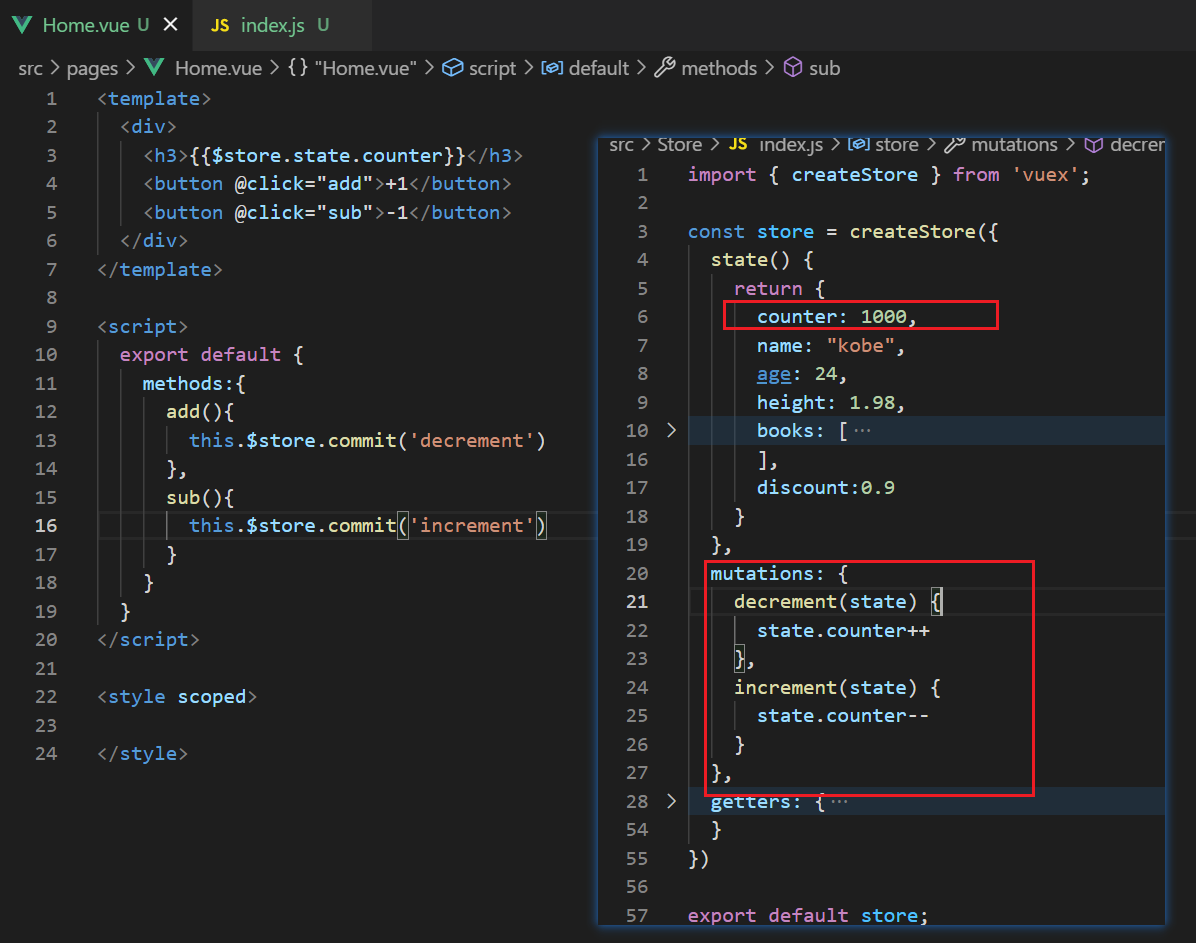Viewport: 1196px width, 943px height.
Task: Click 'state.counter--' in the increment mutation
Action: [843, 716]
